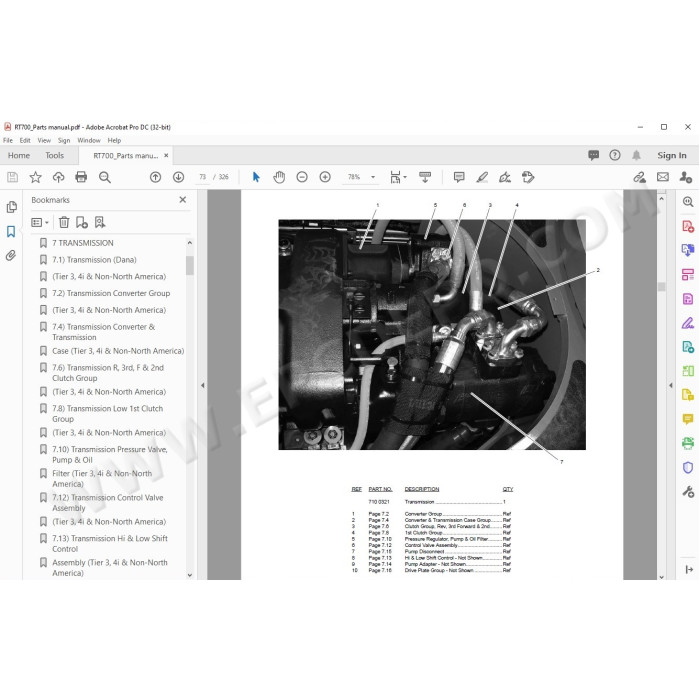Open the File menu
This screenshot has height=700, width=700.
click(8, 140)
